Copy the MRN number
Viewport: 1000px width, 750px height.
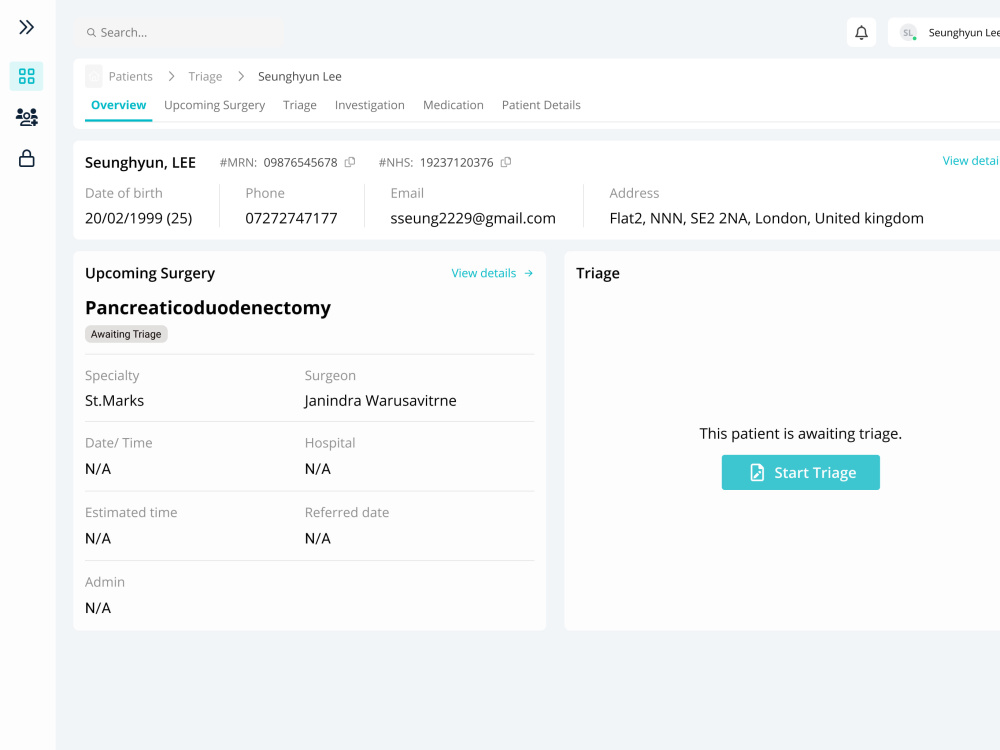349,162
